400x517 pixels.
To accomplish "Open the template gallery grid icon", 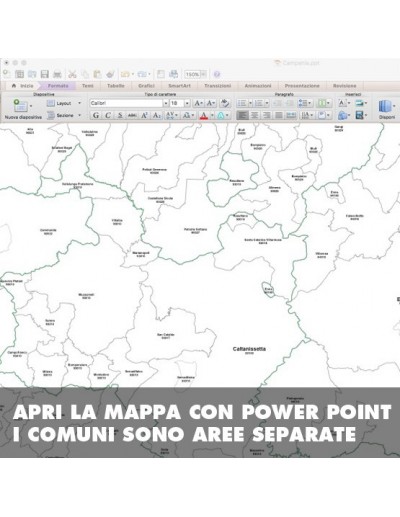I will click(19, 74).
